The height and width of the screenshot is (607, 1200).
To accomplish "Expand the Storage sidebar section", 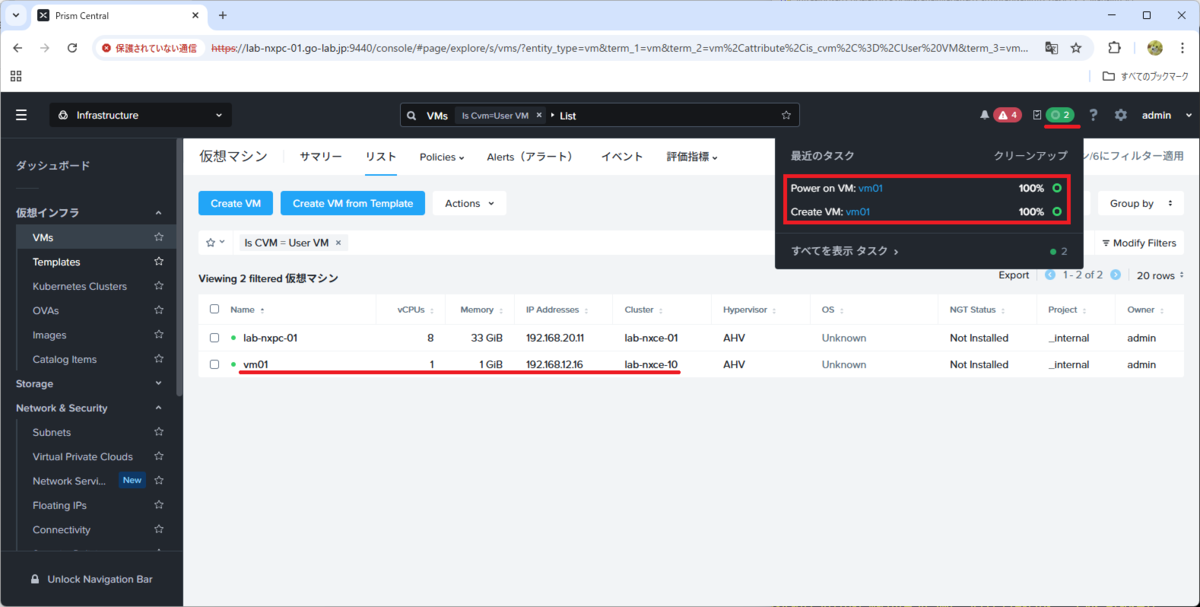I will [x=158, y=383].
